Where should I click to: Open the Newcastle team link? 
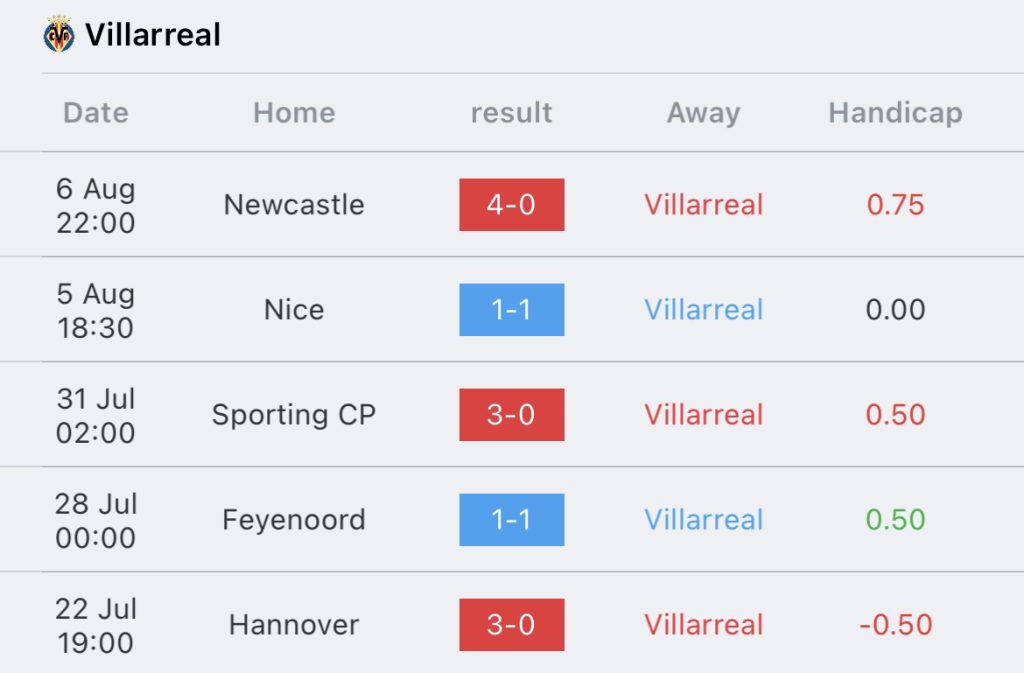[294, 204]
